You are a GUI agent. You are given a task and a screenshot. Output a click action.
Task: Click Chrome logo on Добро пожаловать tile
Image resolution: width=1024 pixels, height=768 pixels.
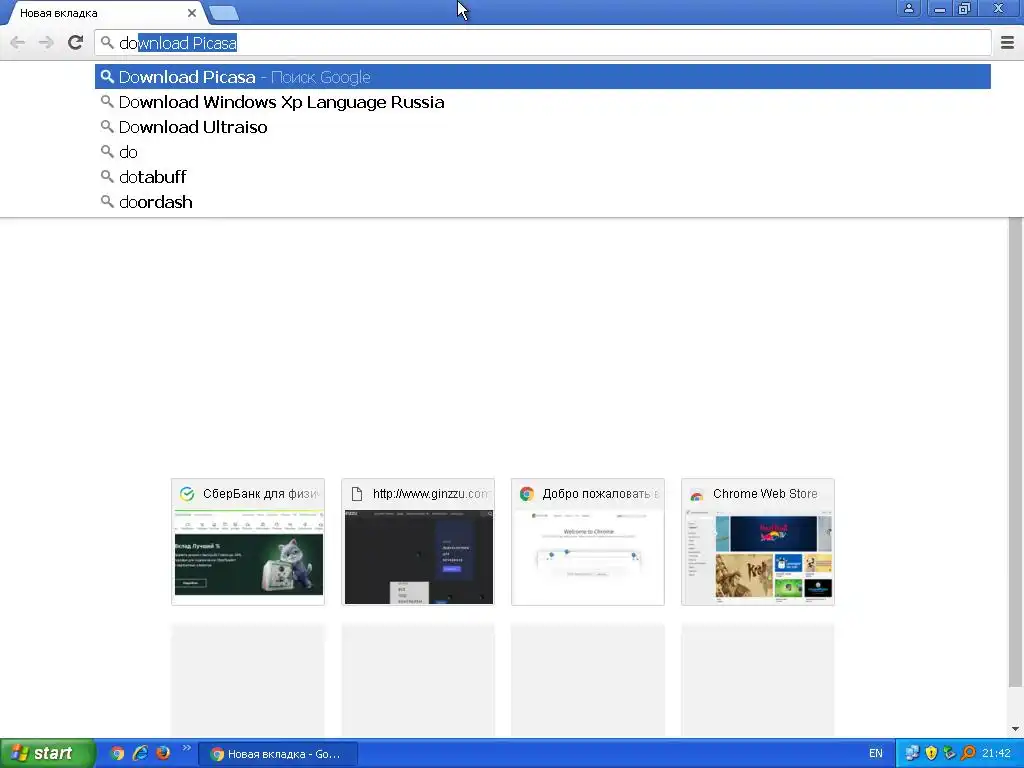[x=526, y=494]
